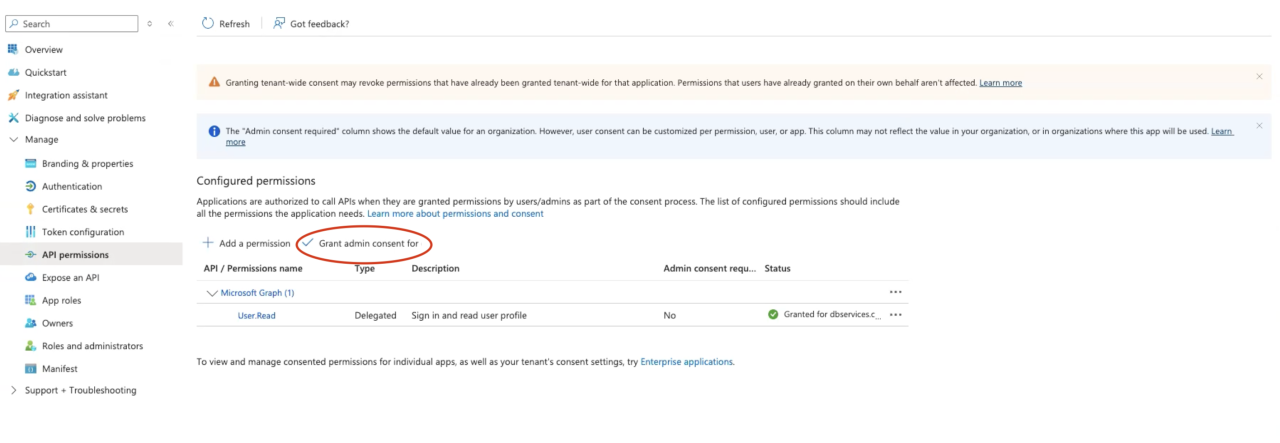The image size is (1280, 443).
Task: Open Roles and administrators
Action: tap(91, 346)
